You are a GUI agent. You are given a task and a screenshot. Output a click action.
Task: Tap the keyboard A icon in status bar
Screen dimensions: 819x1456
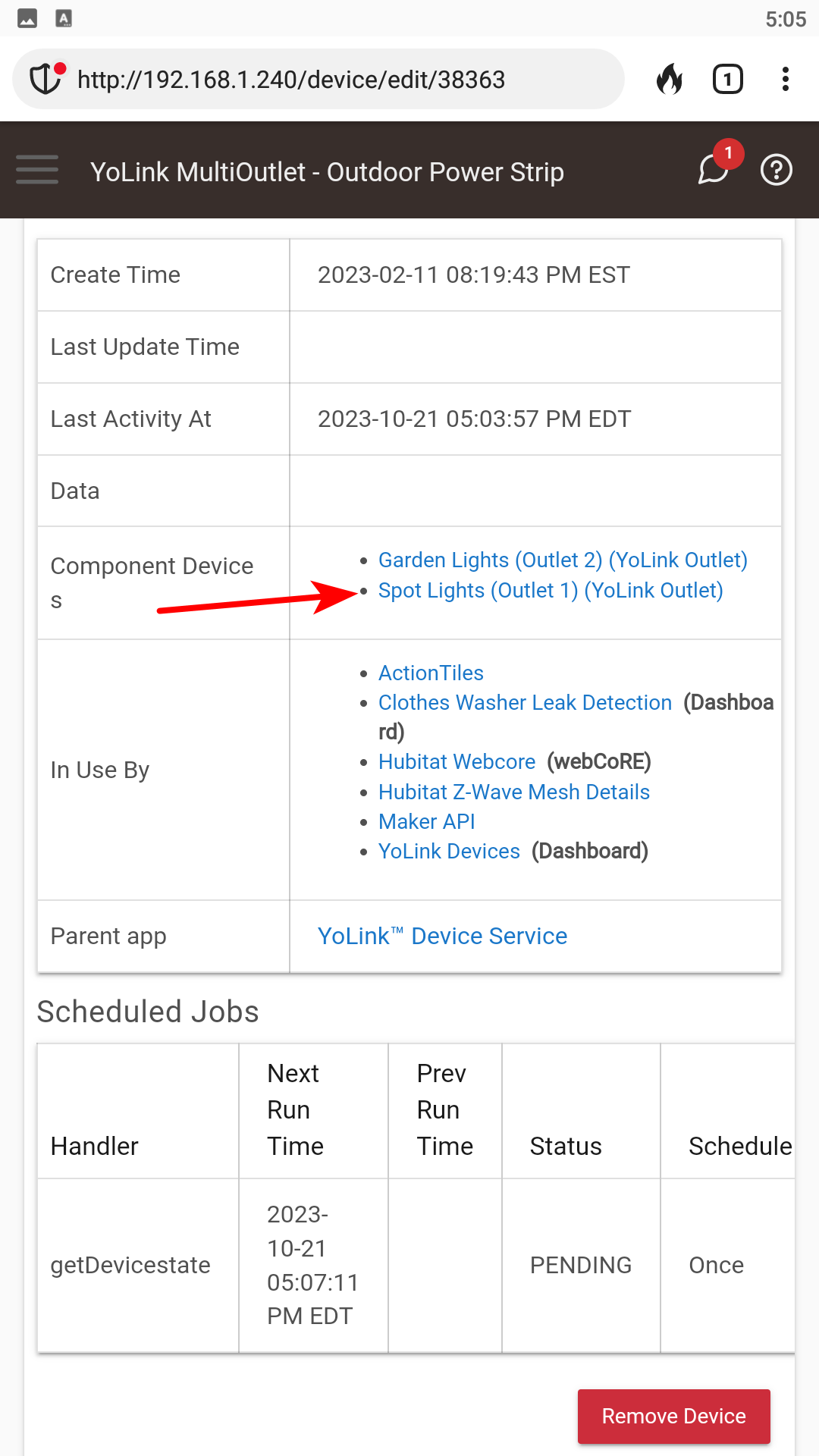tap(64, 19)
